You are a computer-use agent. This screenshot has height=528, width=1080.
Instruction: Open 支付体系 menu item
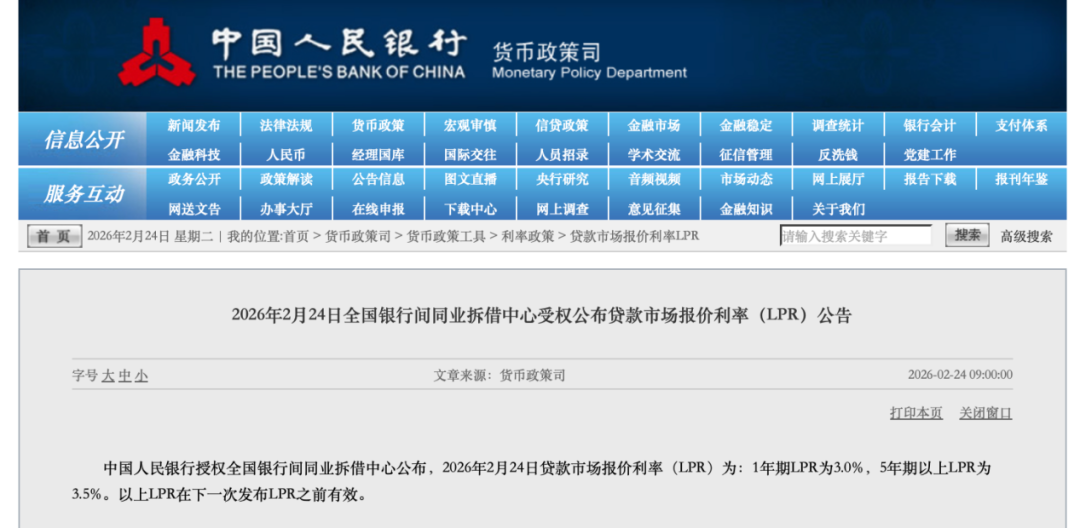pyautogui.click(x=1021, y=125)
